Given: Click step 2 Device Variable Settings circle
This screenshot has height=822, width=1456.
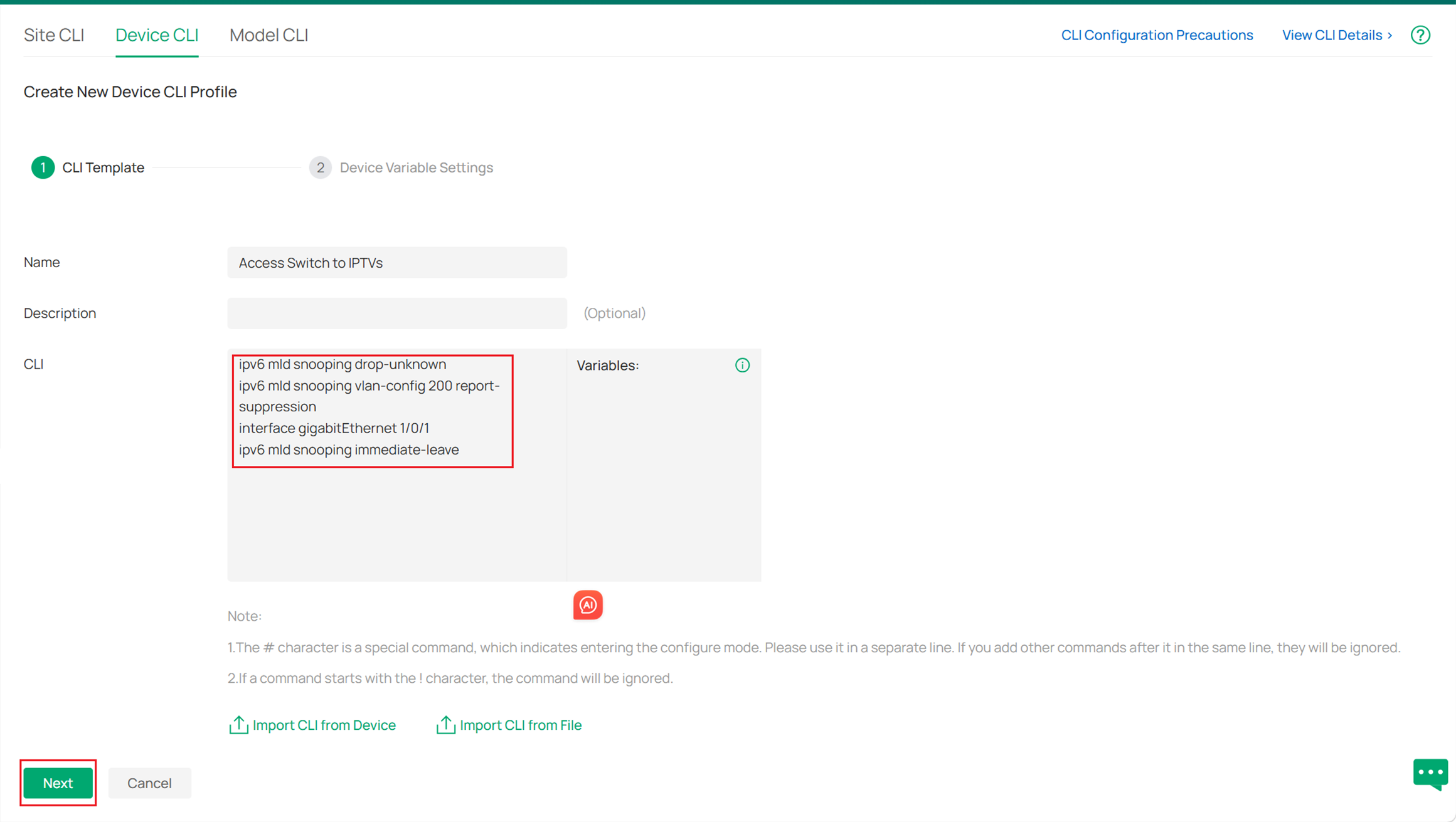Looking at the screenshot, I should pyautogui.click(x=320, y=167).
